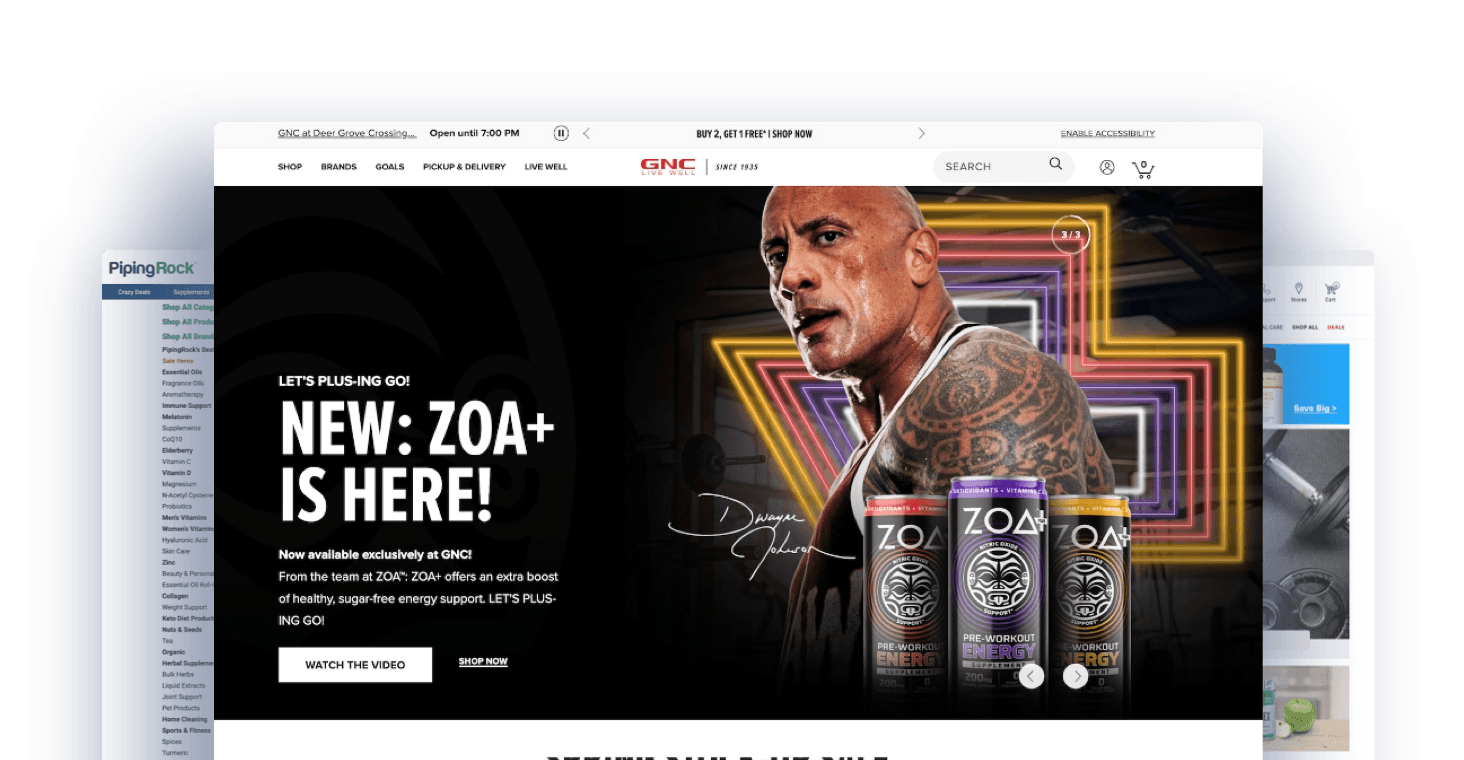Show next hero slide

(1075, 676)
